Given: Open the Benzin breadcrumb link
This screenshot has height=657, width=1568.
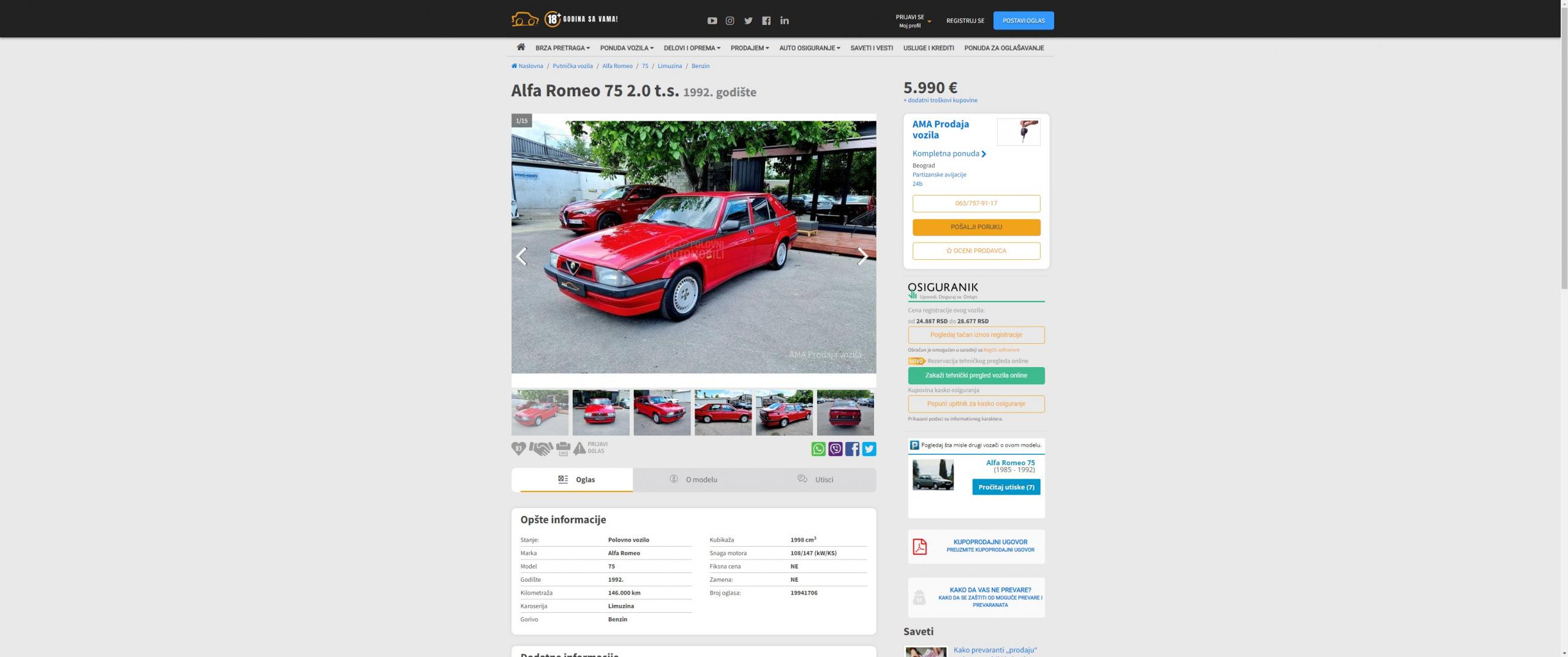Looking at the screenshot, I should tap(700, 66).
